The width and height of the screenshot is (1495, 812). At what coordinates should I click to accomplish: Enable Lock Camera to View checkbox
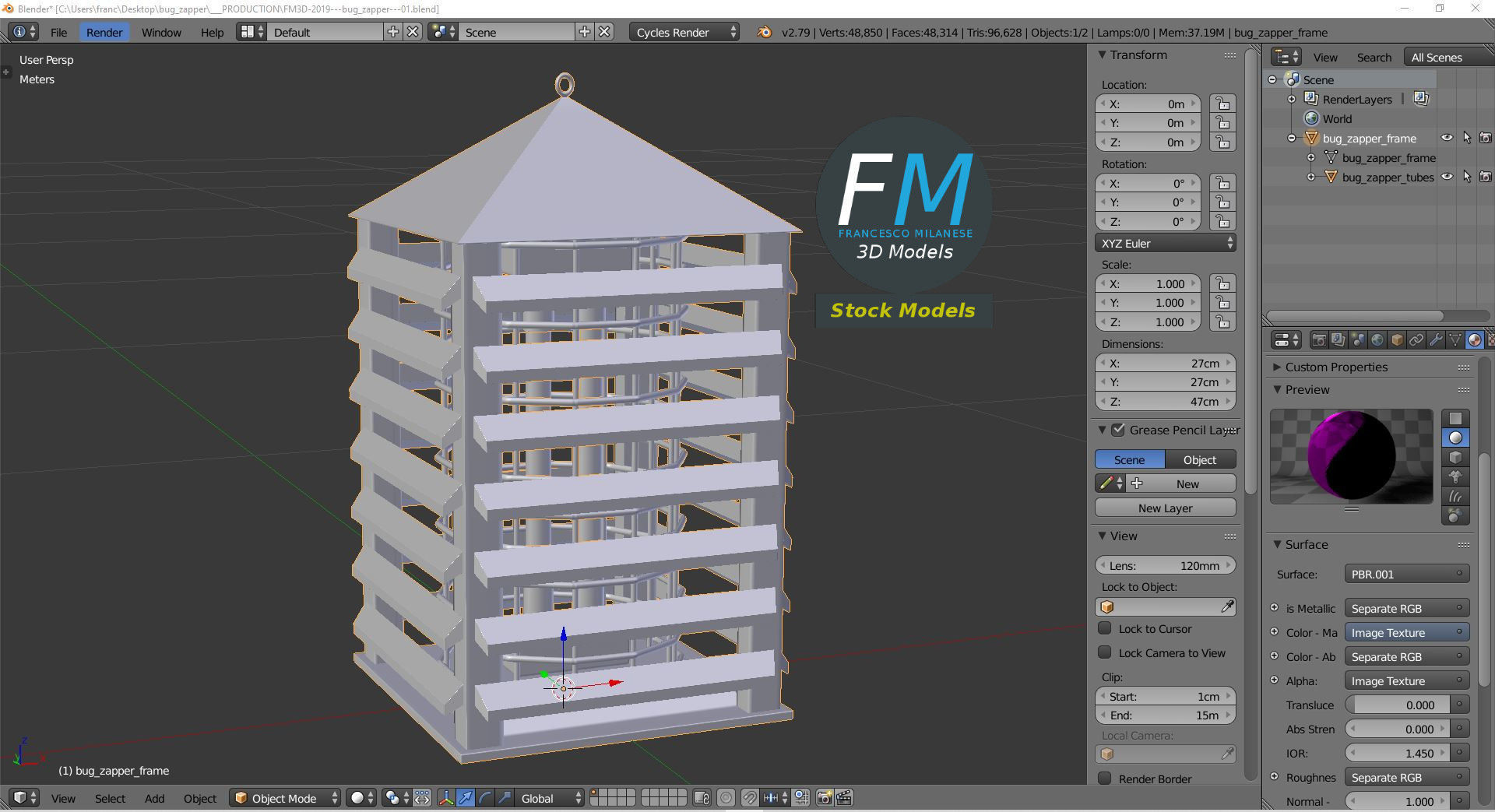[x=1105, y=652]
